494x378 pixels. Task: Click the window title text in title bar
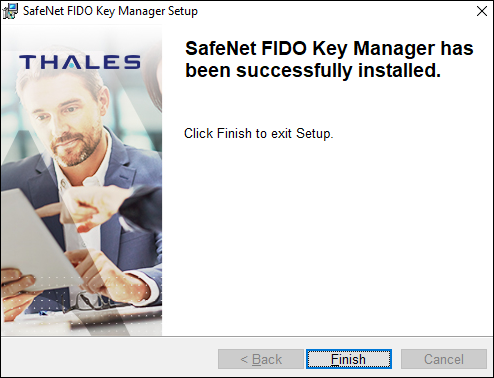[x=110, y=11]
